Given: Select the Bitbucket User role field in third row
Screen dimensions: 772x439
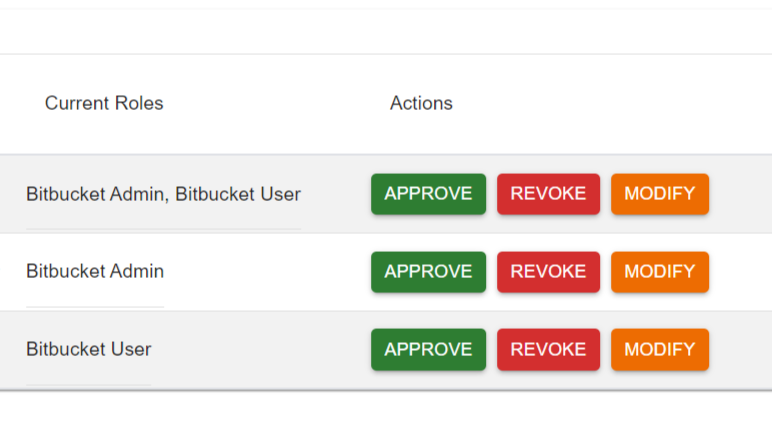Looking at the screenshot, I should pos(89,350).
